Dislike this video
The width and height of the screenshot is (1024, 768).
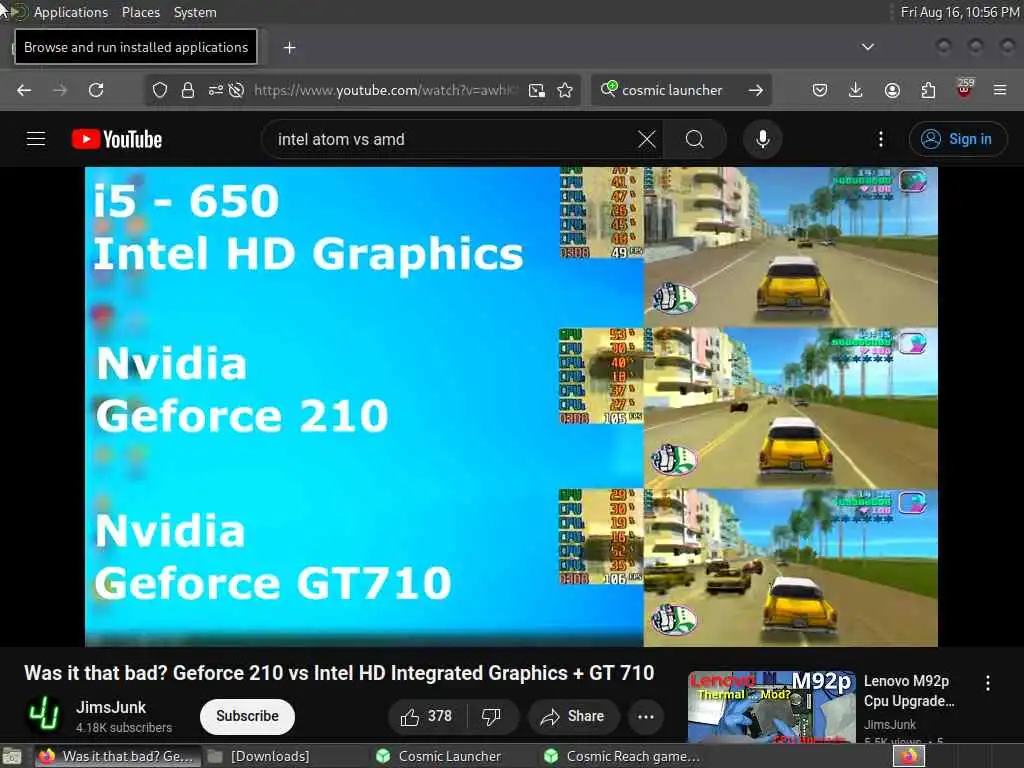click(492, 717)
